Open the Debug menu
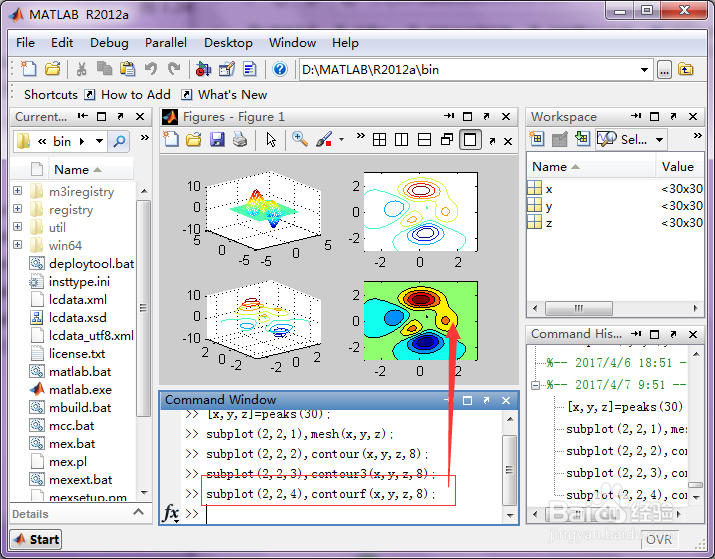The image size is (715, 559). pos(109,43)
